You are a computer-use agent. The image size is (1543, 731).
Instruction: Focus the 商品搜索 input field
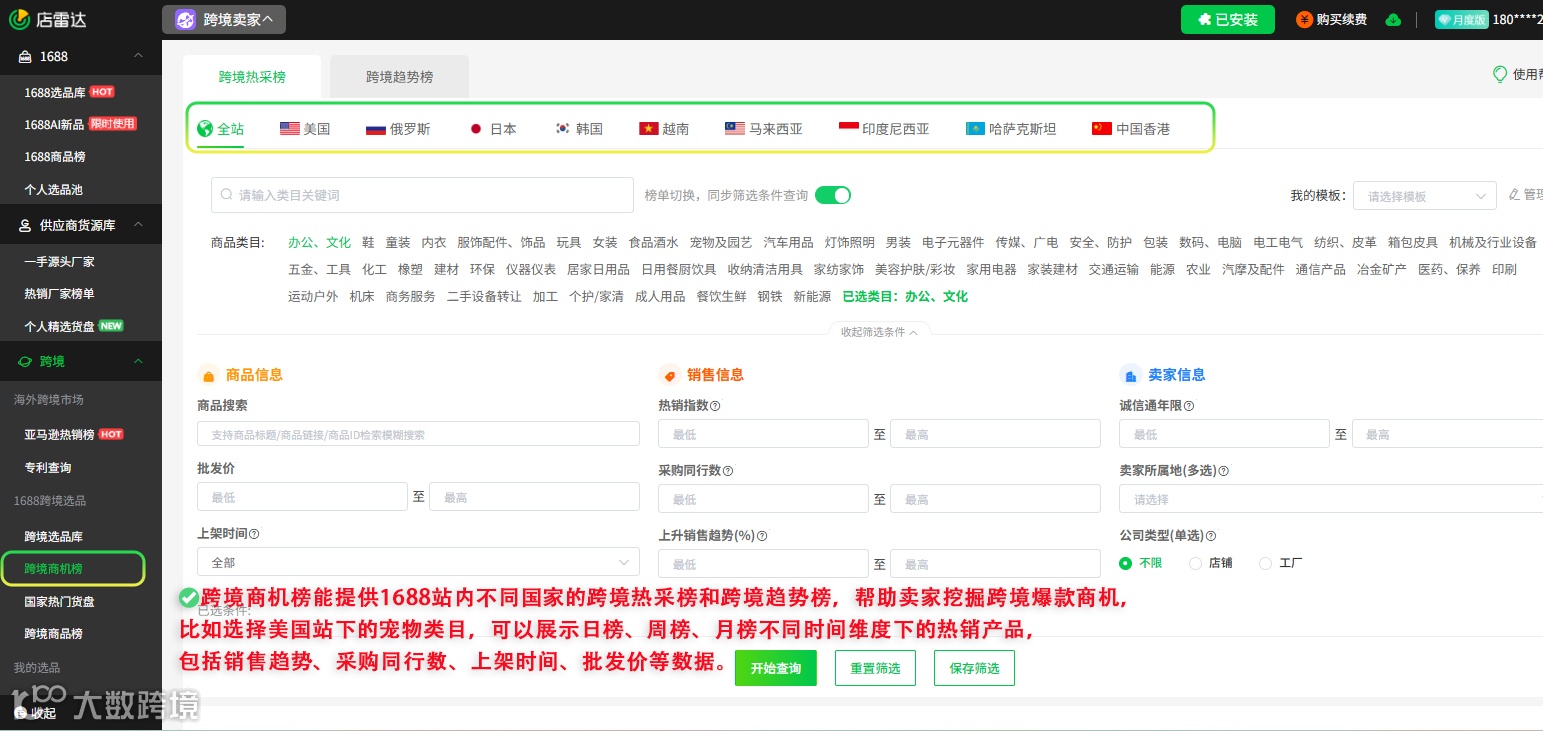(x=418, y=434)
